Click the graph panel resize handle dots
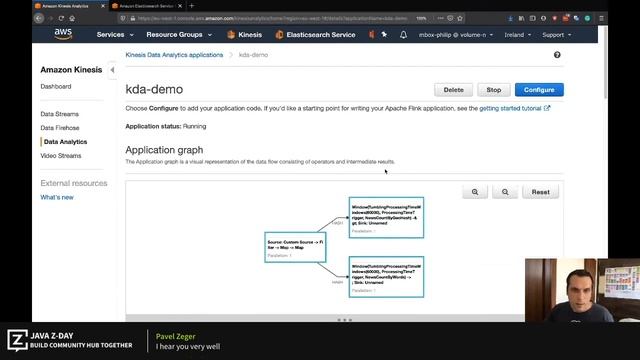Image resolution: width=640 pixels, height=360 pixels. [344, 320]
